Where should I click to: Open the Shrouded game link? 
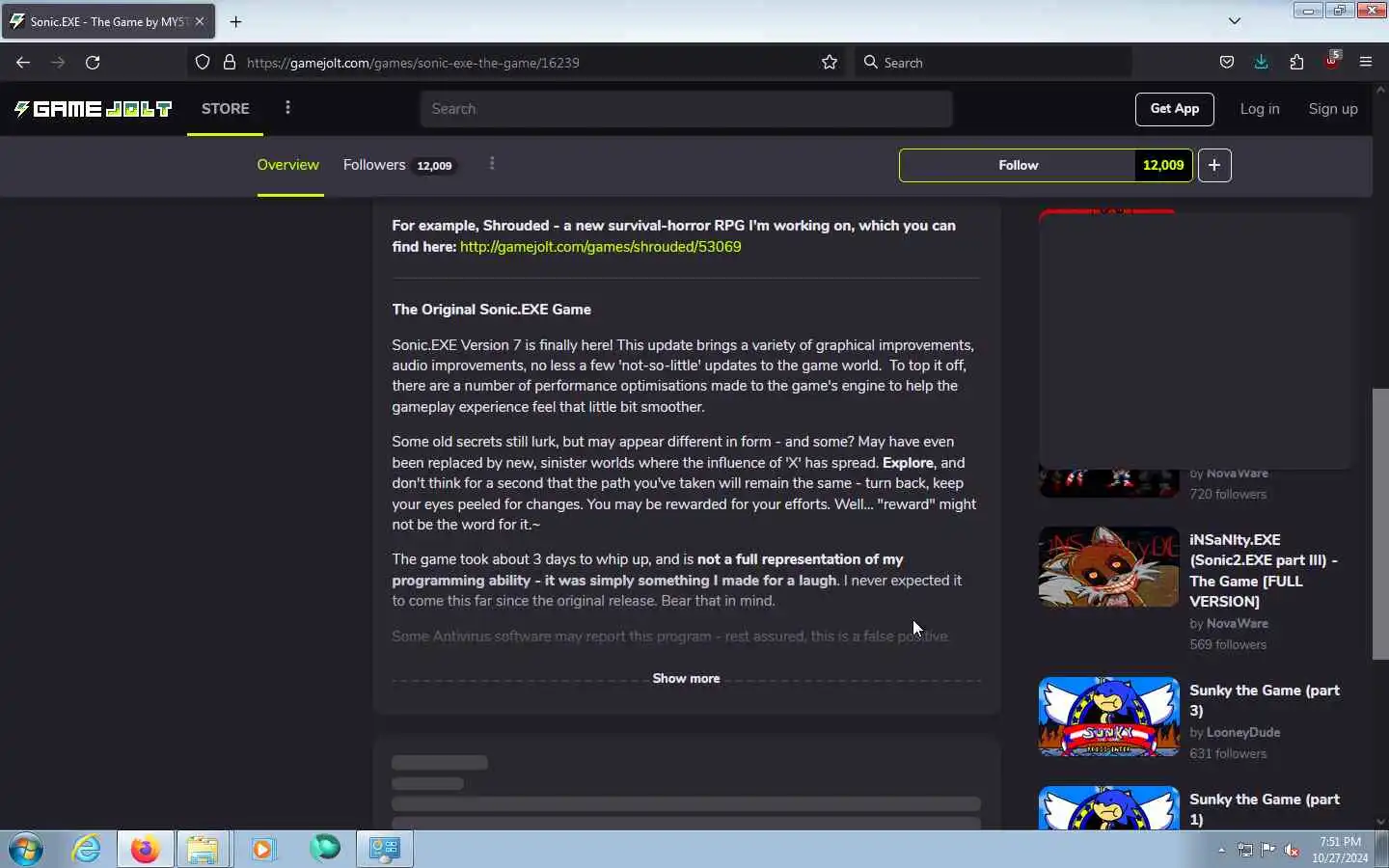coord(601,247)
